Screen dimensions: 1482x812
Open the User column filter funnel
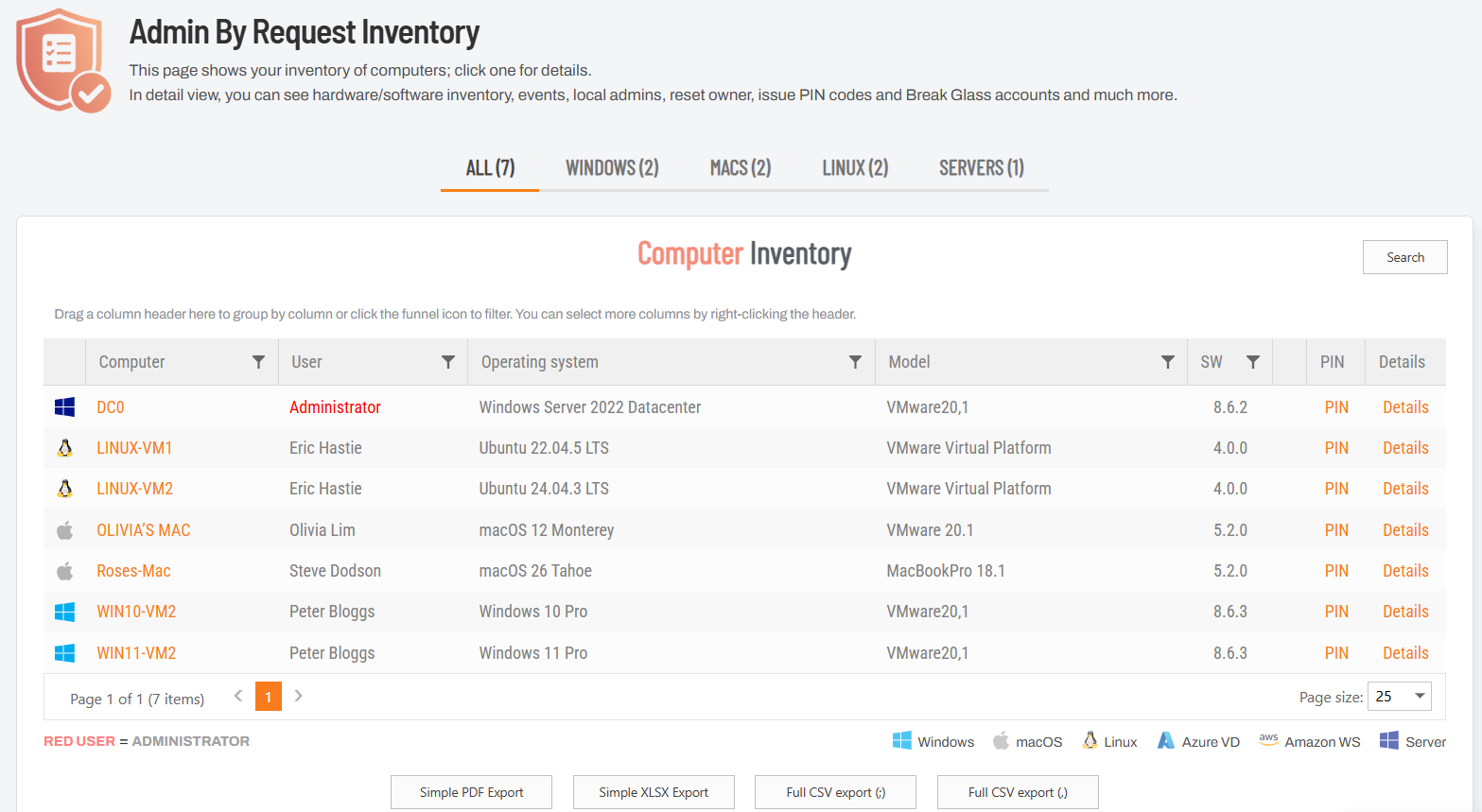pyautogui.click(x=448, y=362)
